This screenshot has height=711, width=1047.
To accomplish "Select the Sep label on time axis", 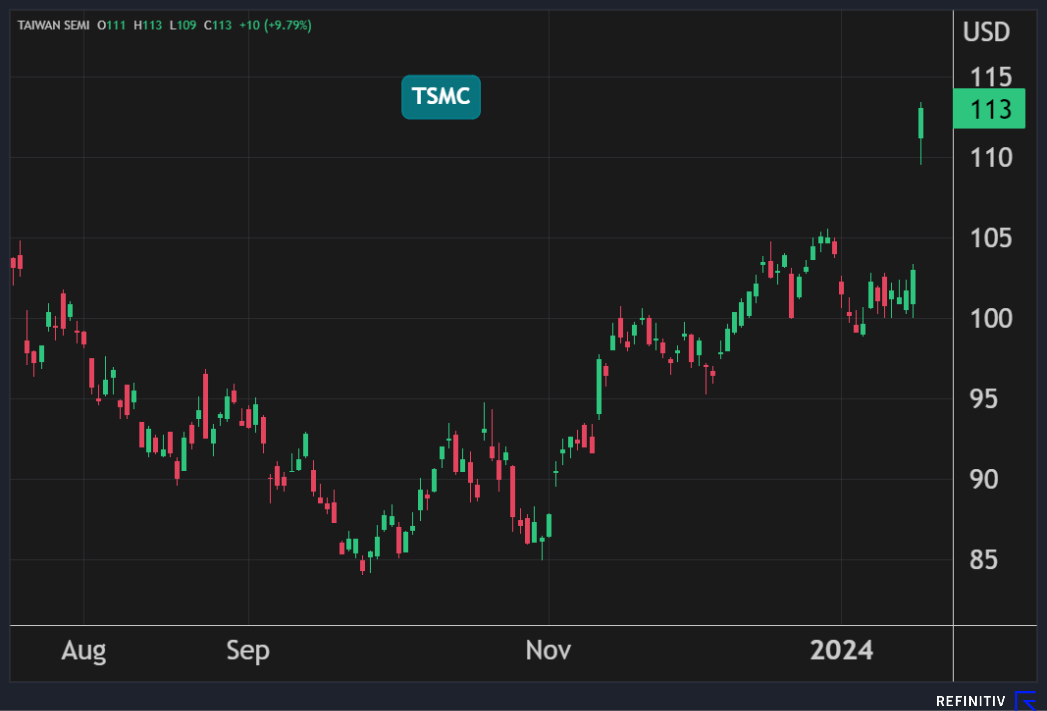I will point(248,651).
